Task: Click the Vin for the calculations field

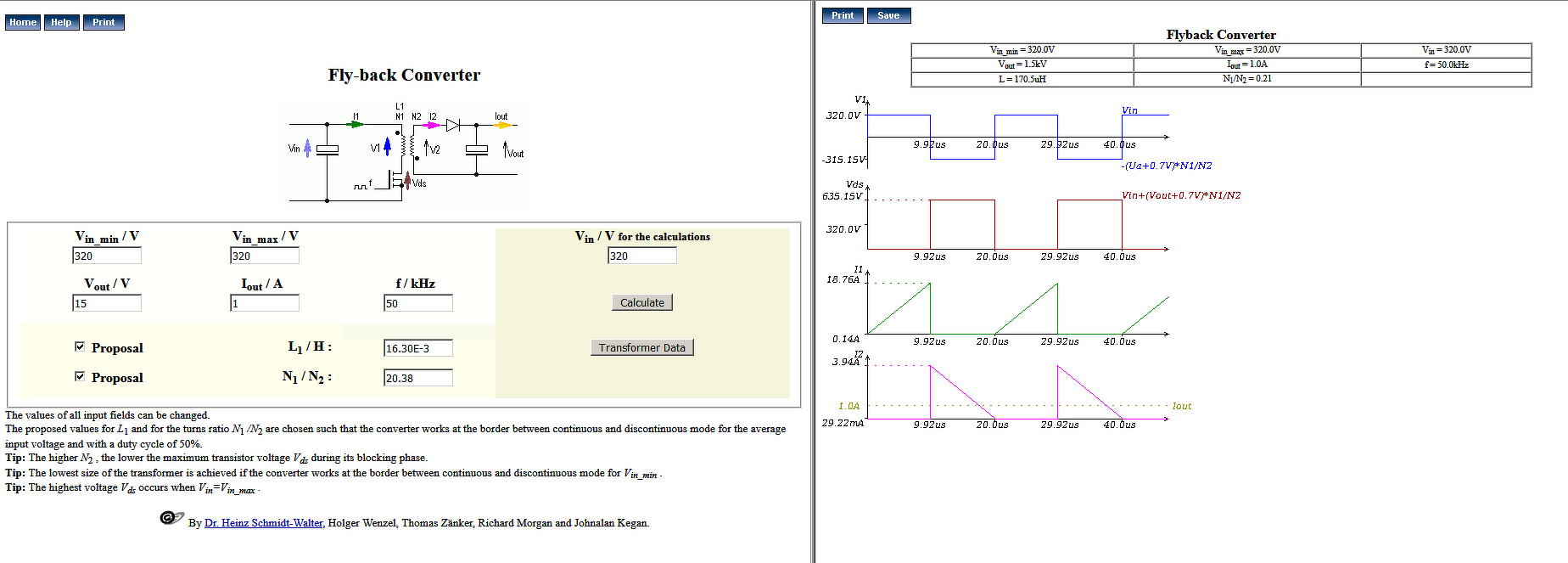Action: (642, 256)
